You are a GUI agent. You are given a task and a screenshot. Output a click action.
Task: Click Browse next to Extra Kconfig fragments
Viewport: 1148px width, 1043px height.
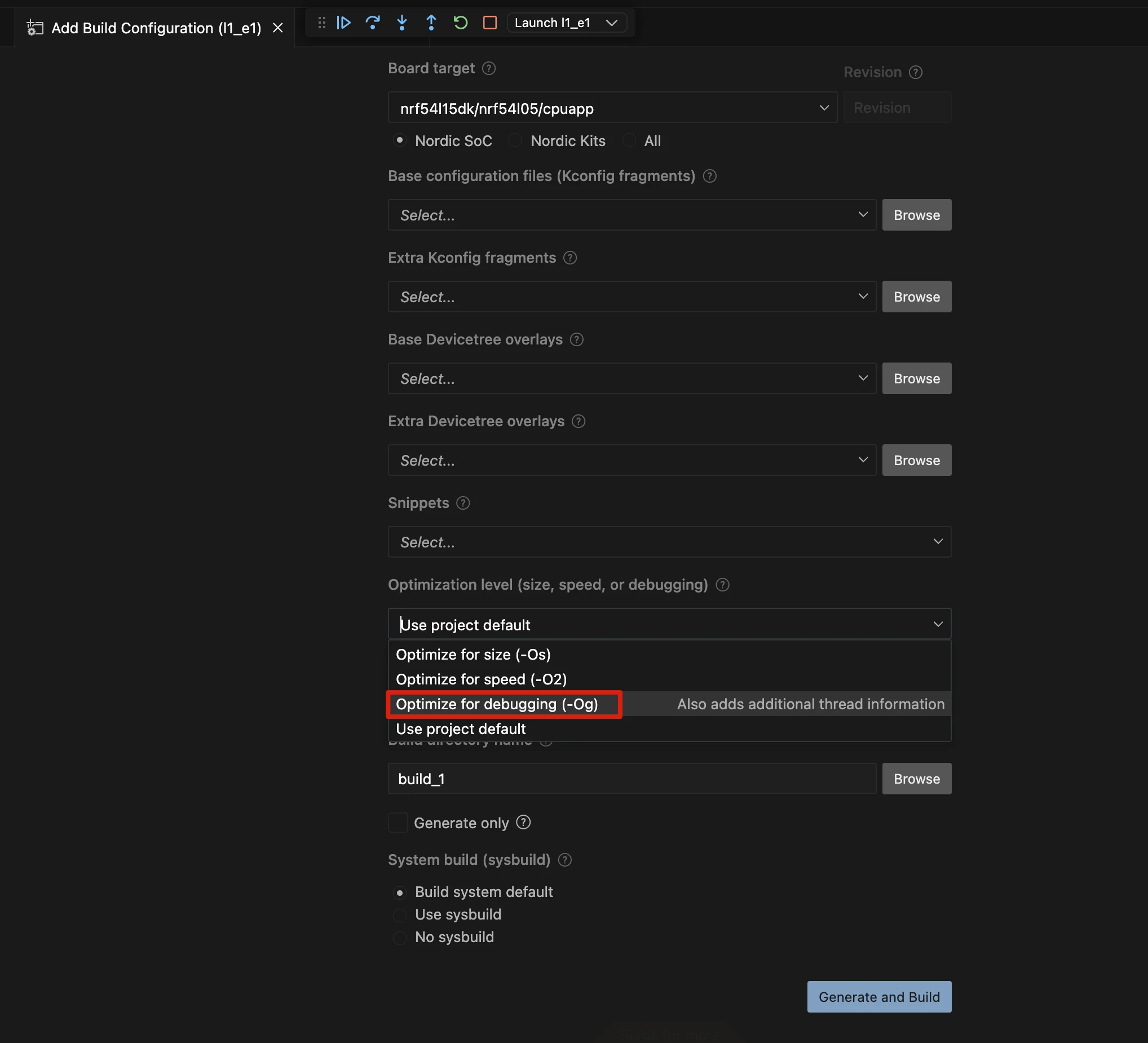click(x=916, y=297)
